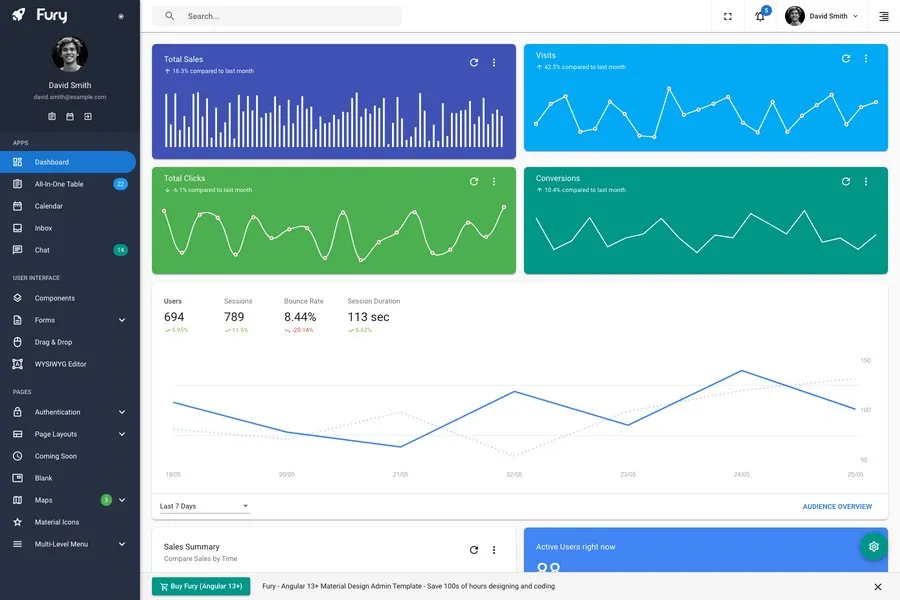Open the notifications bell

point(760,16)
